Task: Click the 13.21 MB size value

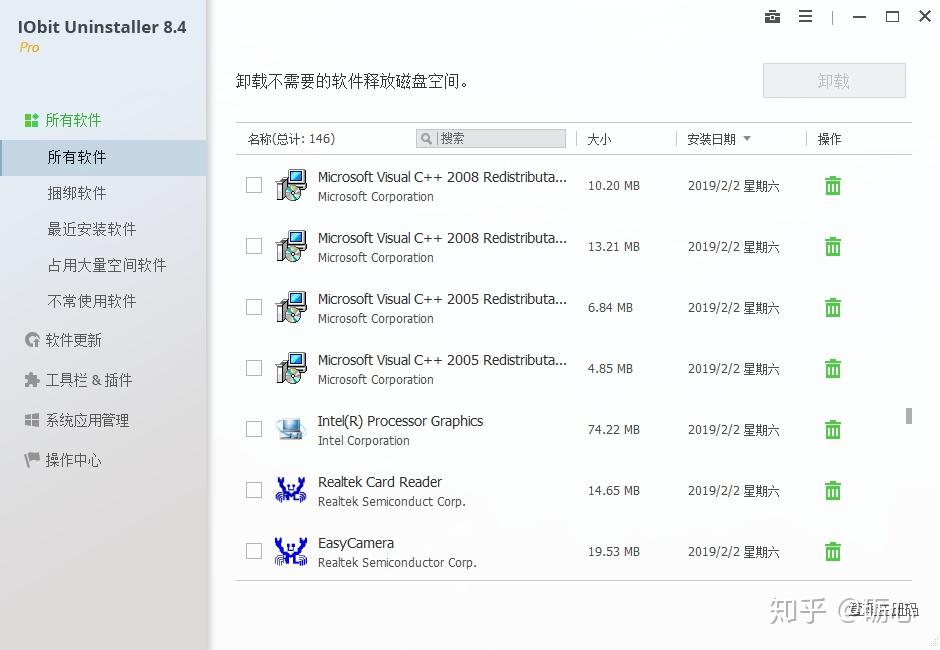Action: pos(613,246)
